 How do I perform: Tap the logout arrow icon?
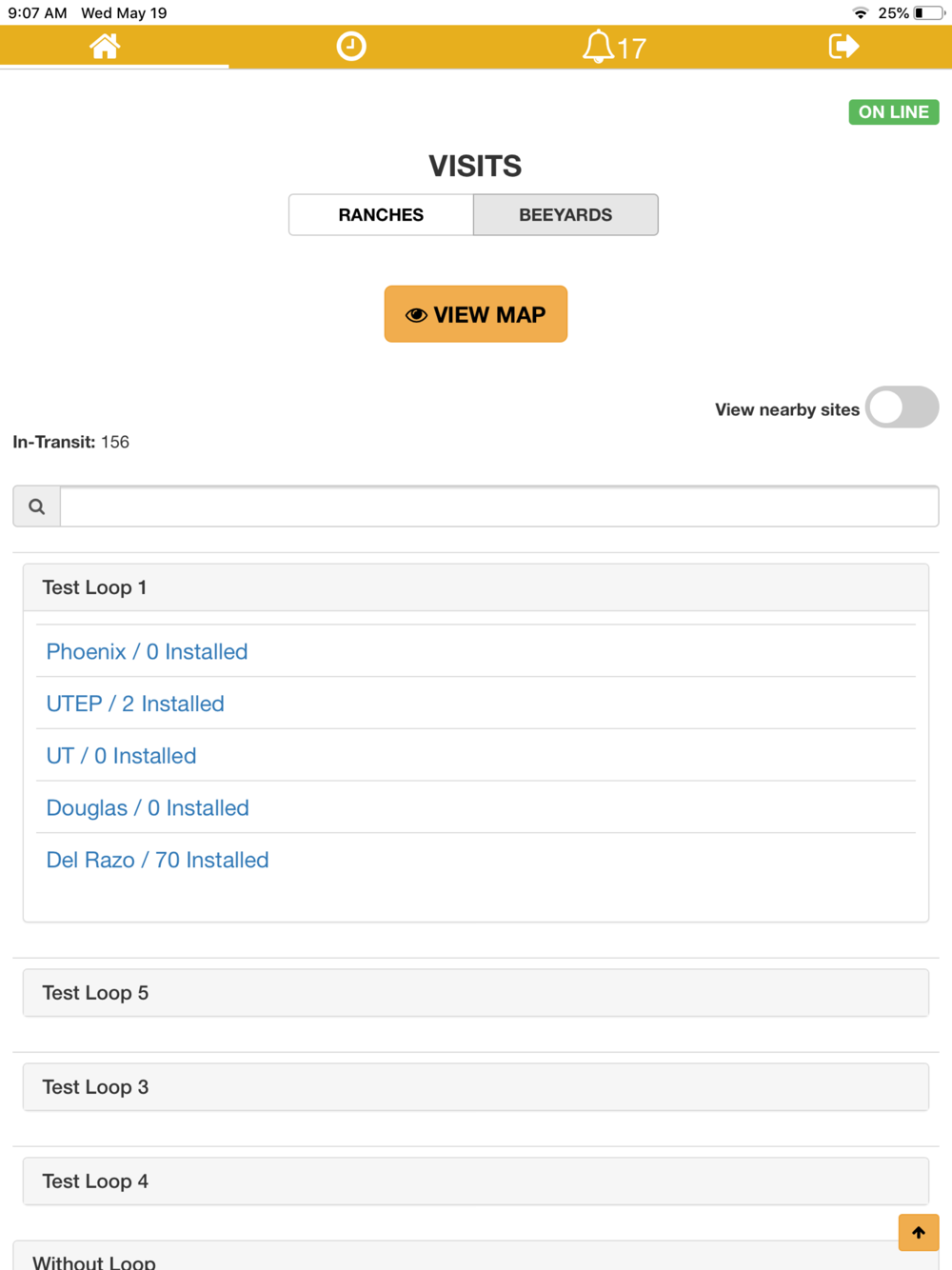[x=843, y=46]
